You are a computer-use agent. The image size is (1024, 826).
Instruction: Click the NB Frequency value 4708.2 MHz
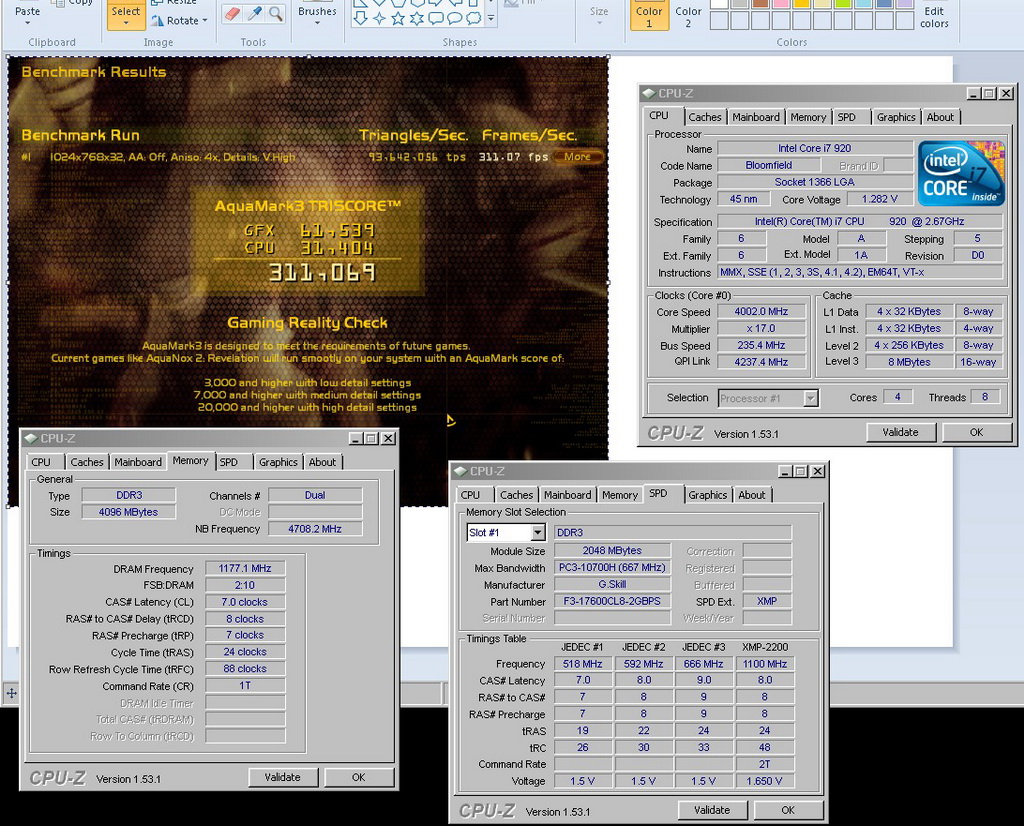[x=315, y=529]
